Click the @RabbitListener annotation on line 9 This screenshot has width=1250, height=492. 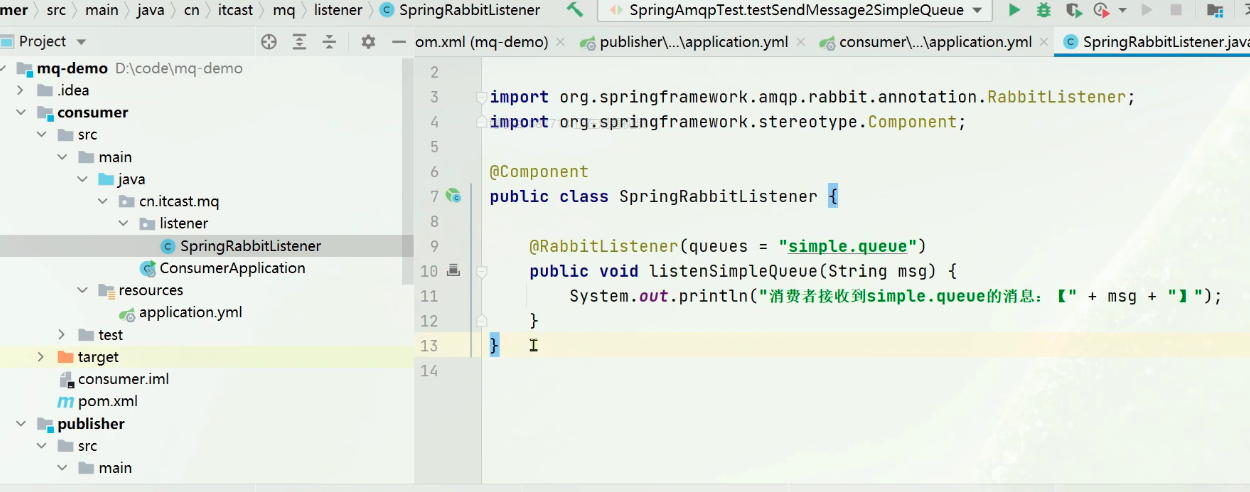coord(604,246)
